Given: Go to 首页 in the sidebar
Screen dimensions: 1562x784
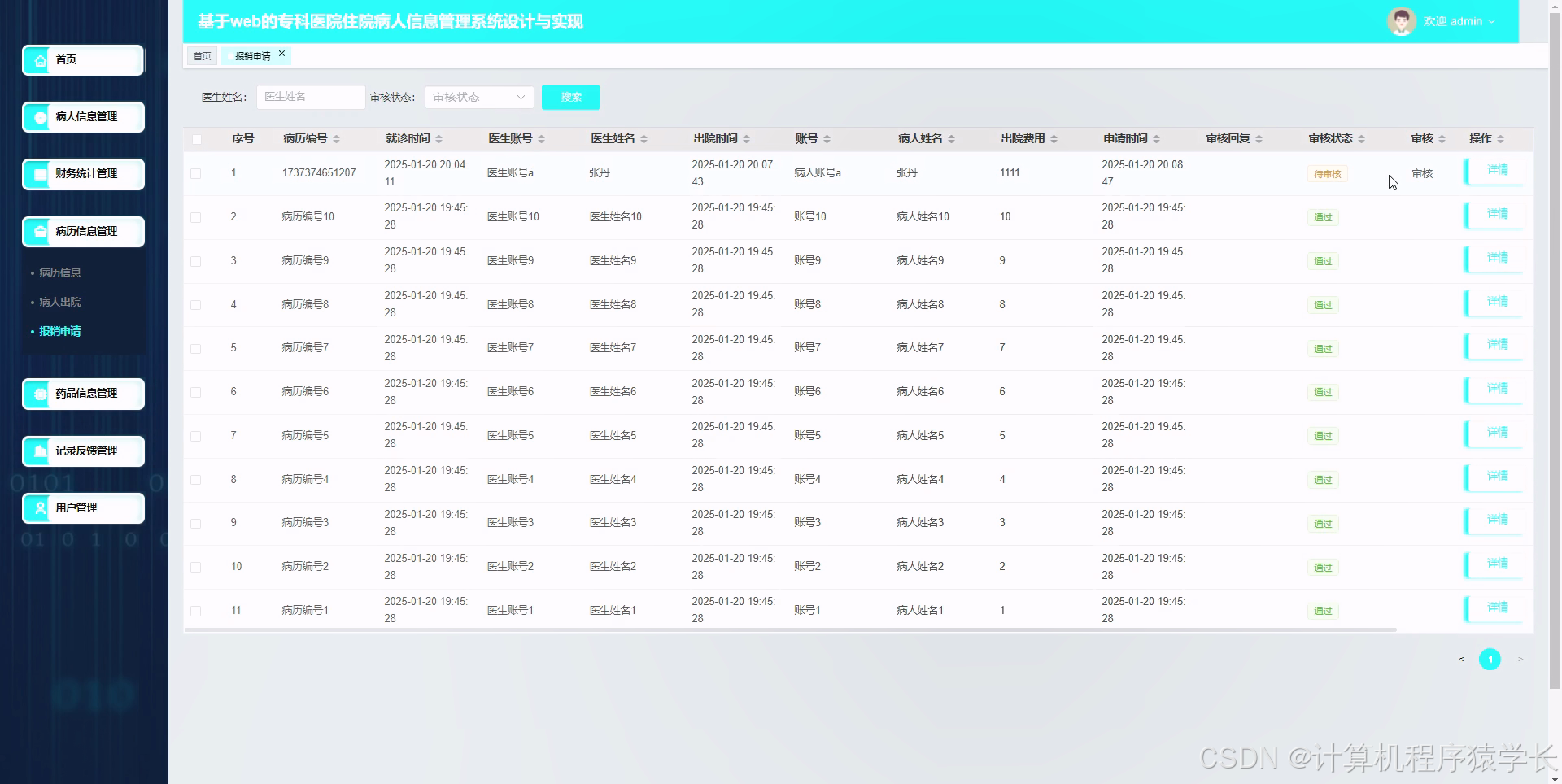Looking at the screenshot, I should click(83, 60).
